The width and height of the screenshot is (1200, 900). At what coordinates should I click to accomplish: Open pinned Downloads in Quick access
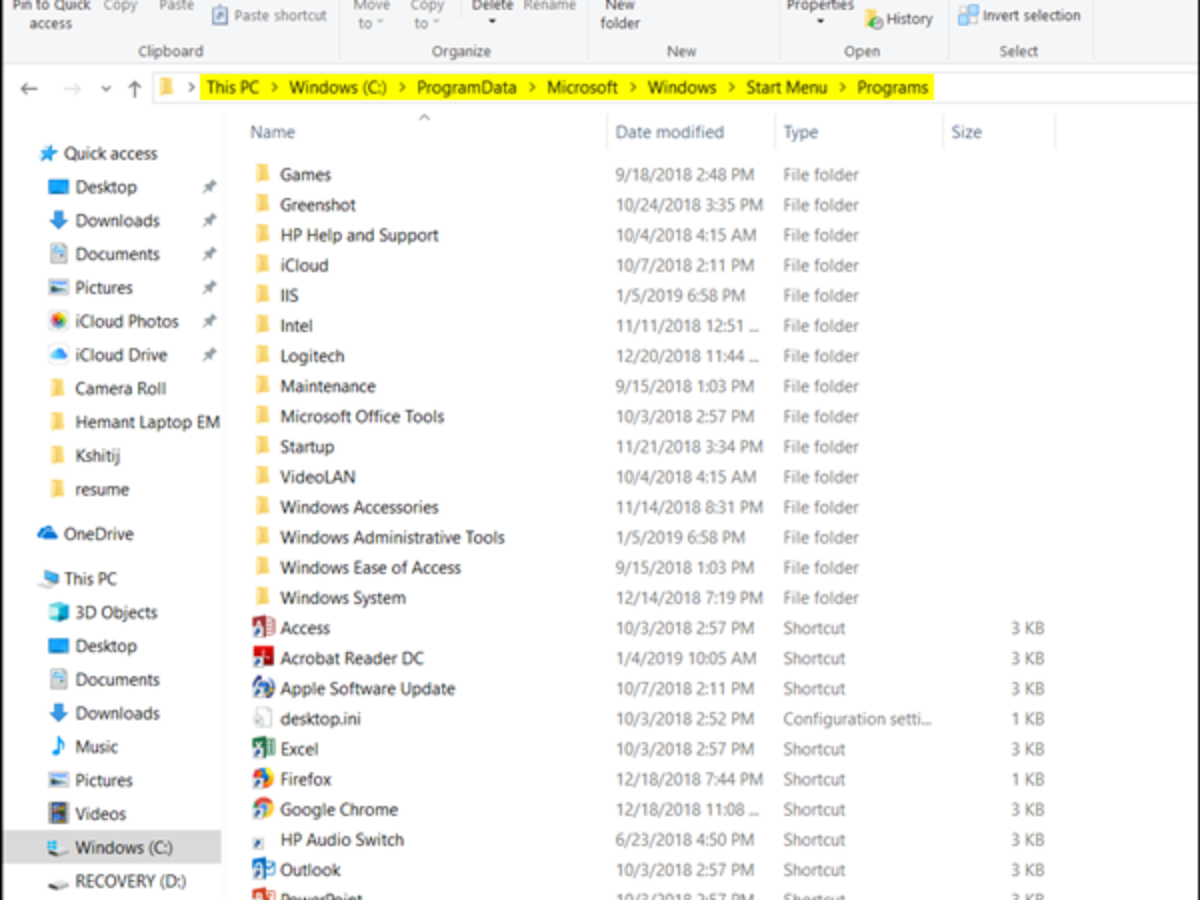[x=105, y=221]
